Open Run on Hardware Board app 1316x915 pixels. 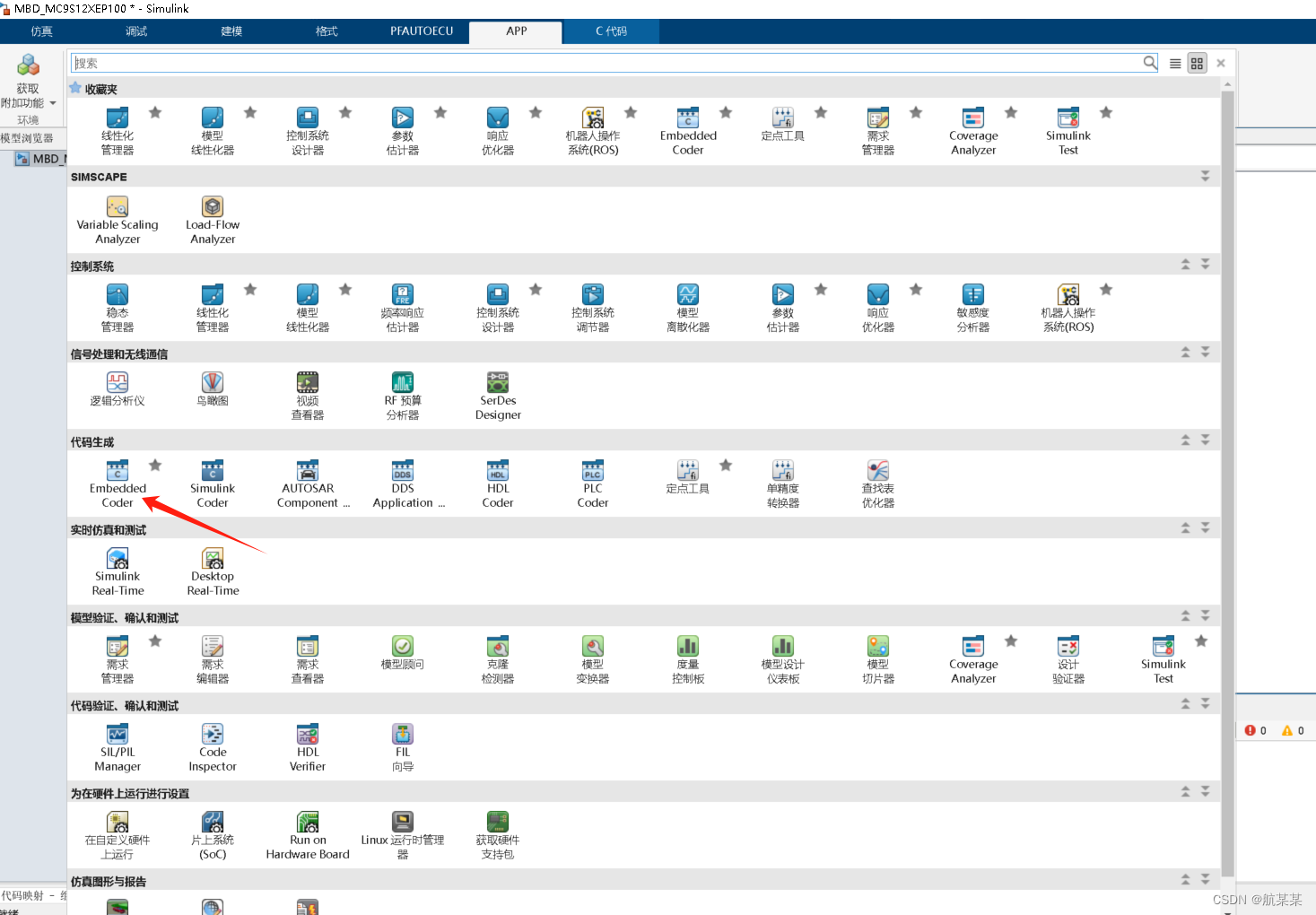(x=308, y=835)
